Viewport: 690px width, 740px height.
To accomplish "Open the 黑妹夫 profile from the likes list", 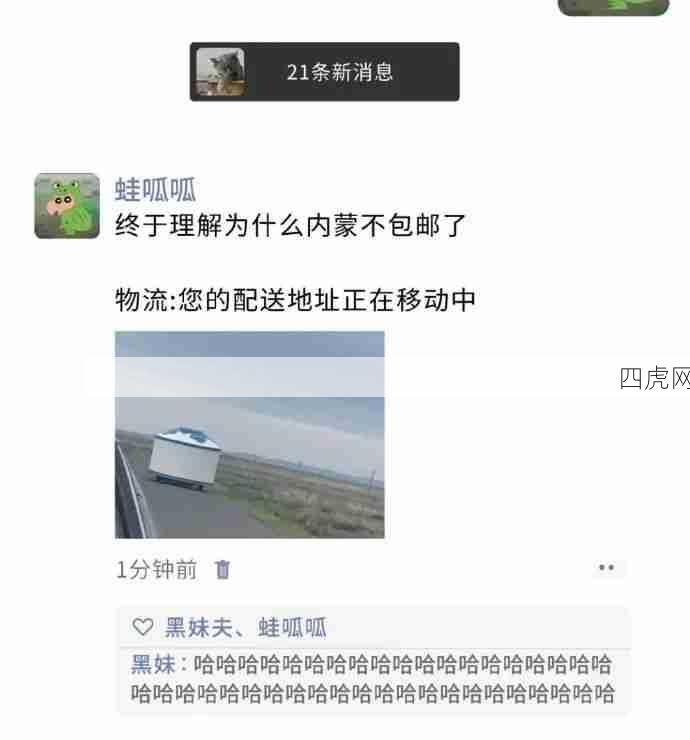I will click(198, 628).
